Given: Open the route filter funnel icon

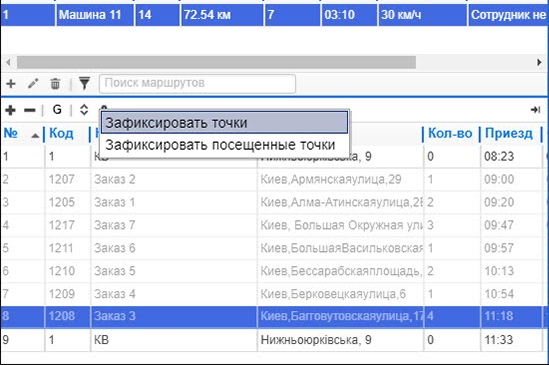Looking at the screenshot, I should 84,83.
